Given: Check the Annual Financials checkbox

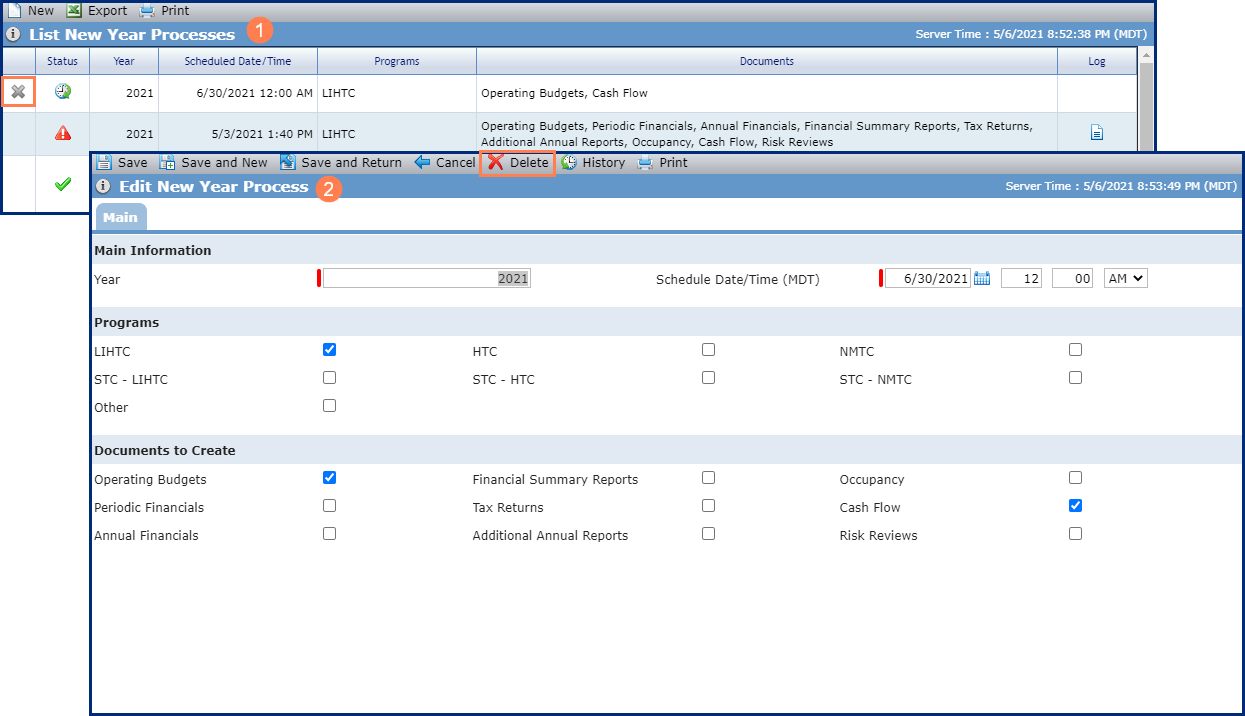Looking at the screenshot, I should click(330, 534).
